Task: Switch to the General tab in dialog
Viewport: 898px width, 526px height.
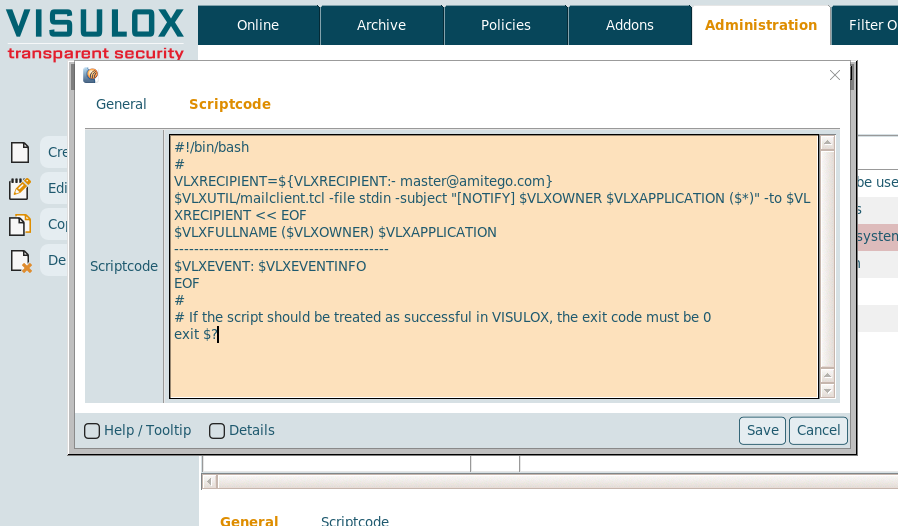Action: point(121,104)
